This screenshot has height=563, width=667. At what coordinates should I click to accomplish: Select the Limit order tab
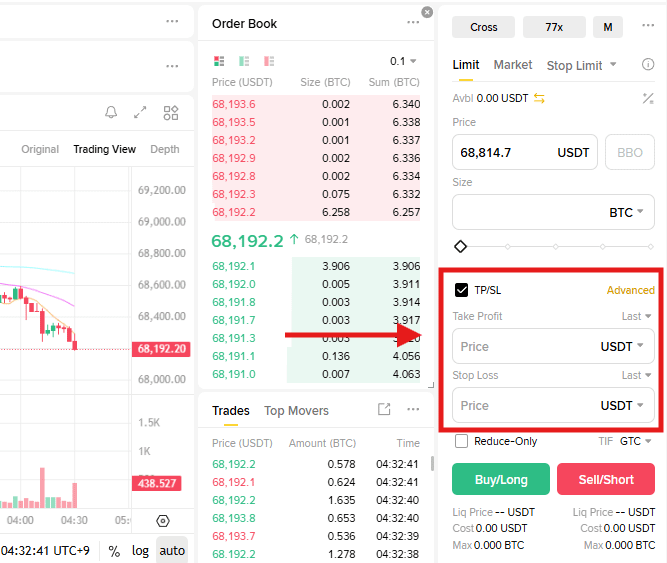point(466,65)
